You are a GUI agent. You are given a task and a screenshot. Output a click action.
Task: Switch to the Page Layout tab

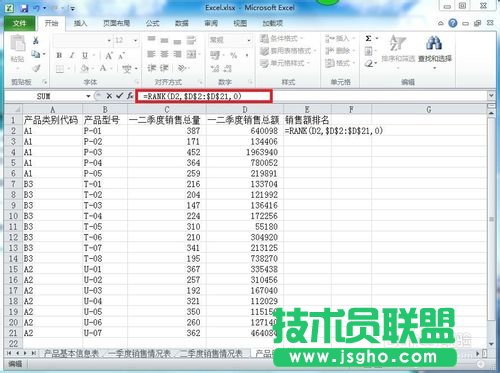[x=117, y=23]
